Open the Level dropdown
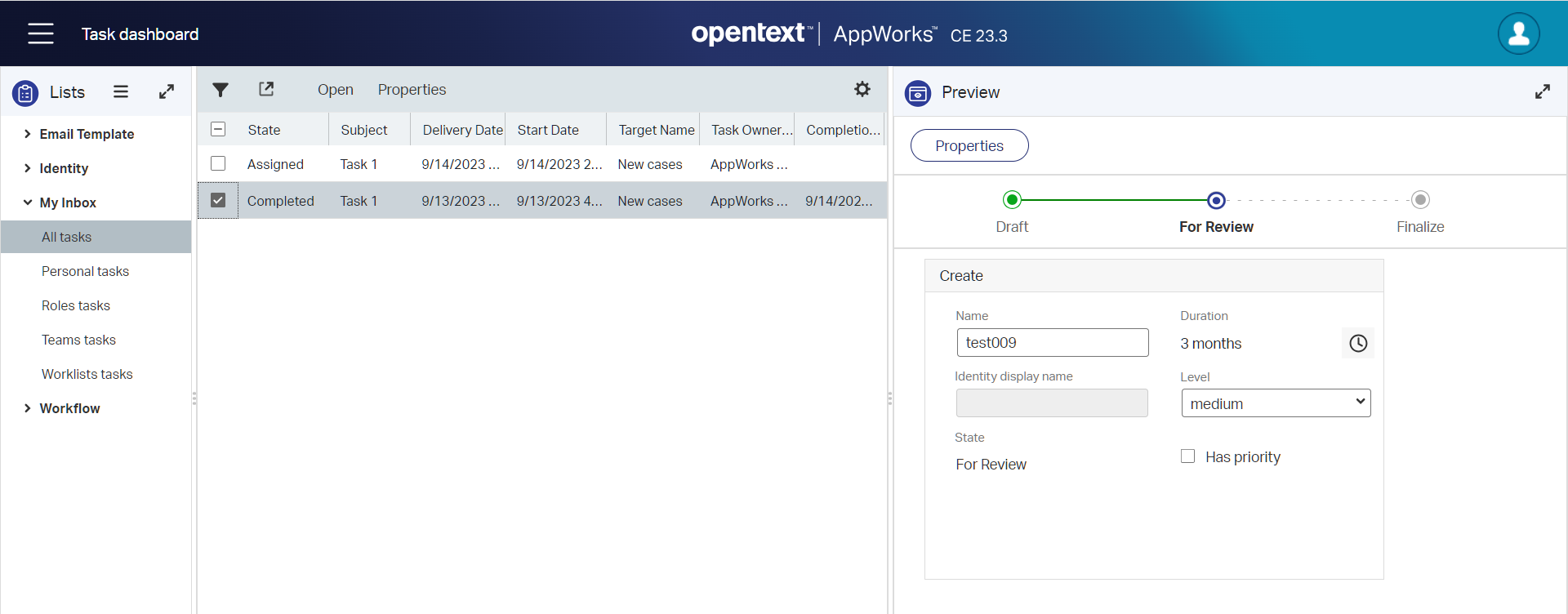 tap(1275, 403)
